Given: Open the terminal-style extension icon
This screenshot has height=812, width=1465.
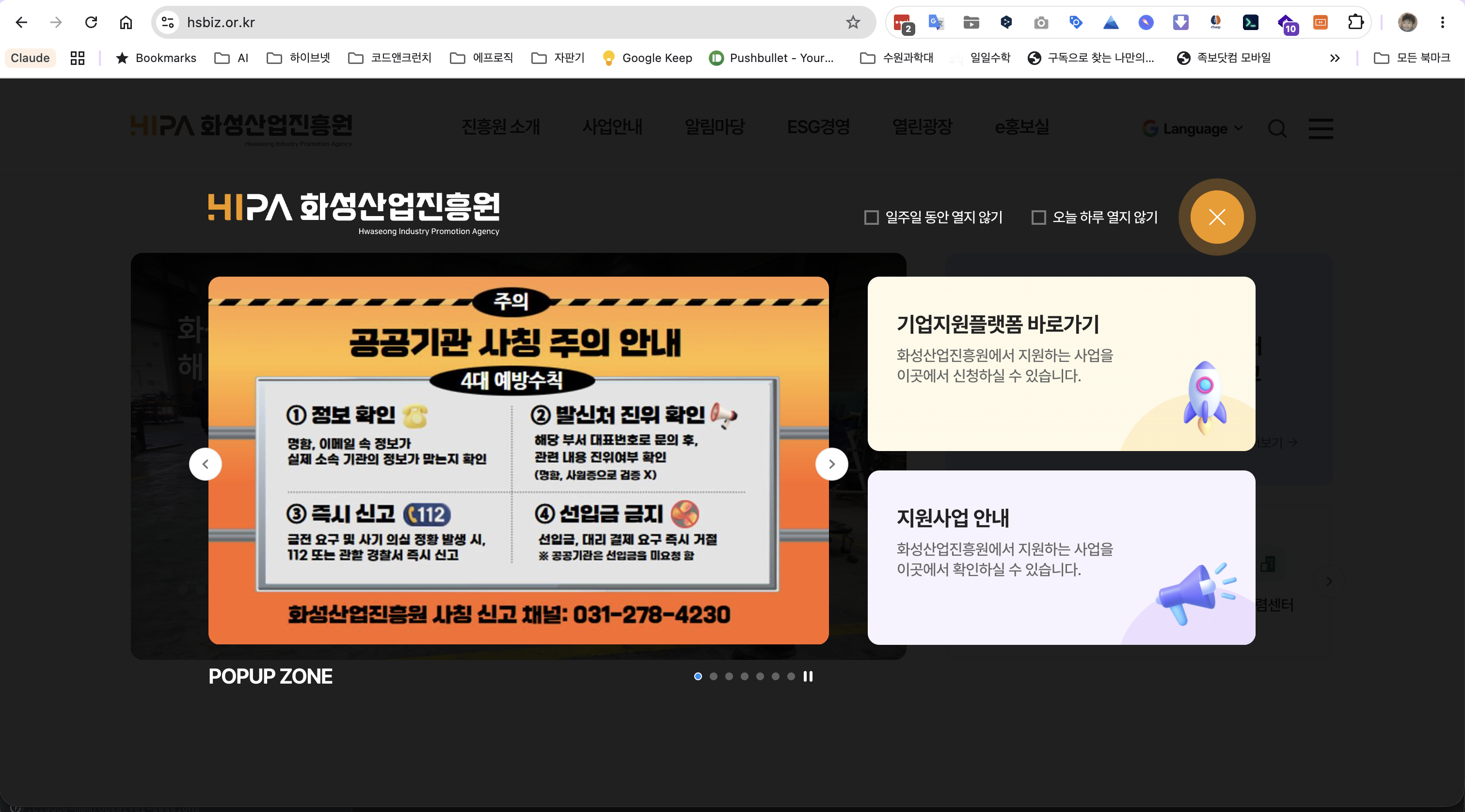Looking at the screenshot, I should coord(1250,22).
